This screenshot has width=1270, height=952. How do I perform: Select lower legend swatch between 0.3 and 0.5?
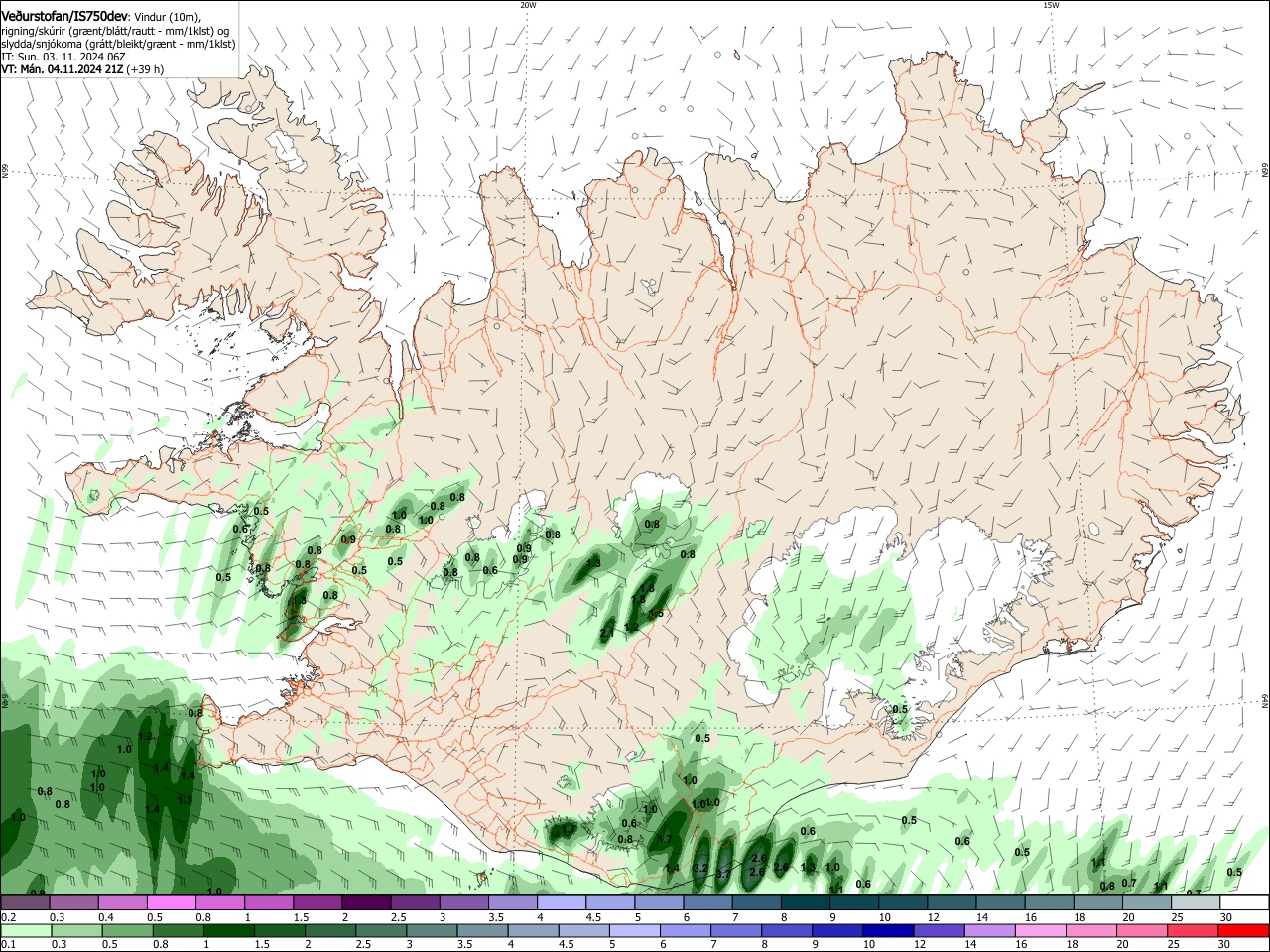[x=75, y=930]
